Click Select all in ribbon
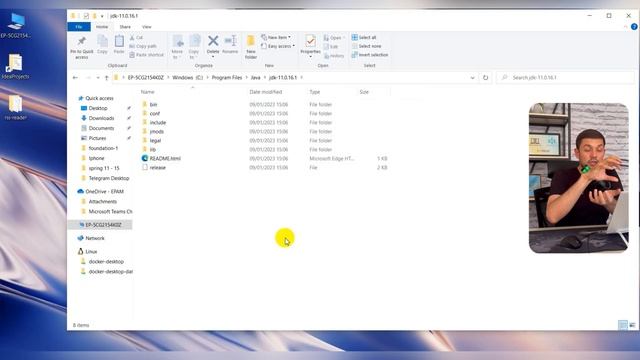Image resolution: width=640 pixels, height=360 pixels. point(364,37)
